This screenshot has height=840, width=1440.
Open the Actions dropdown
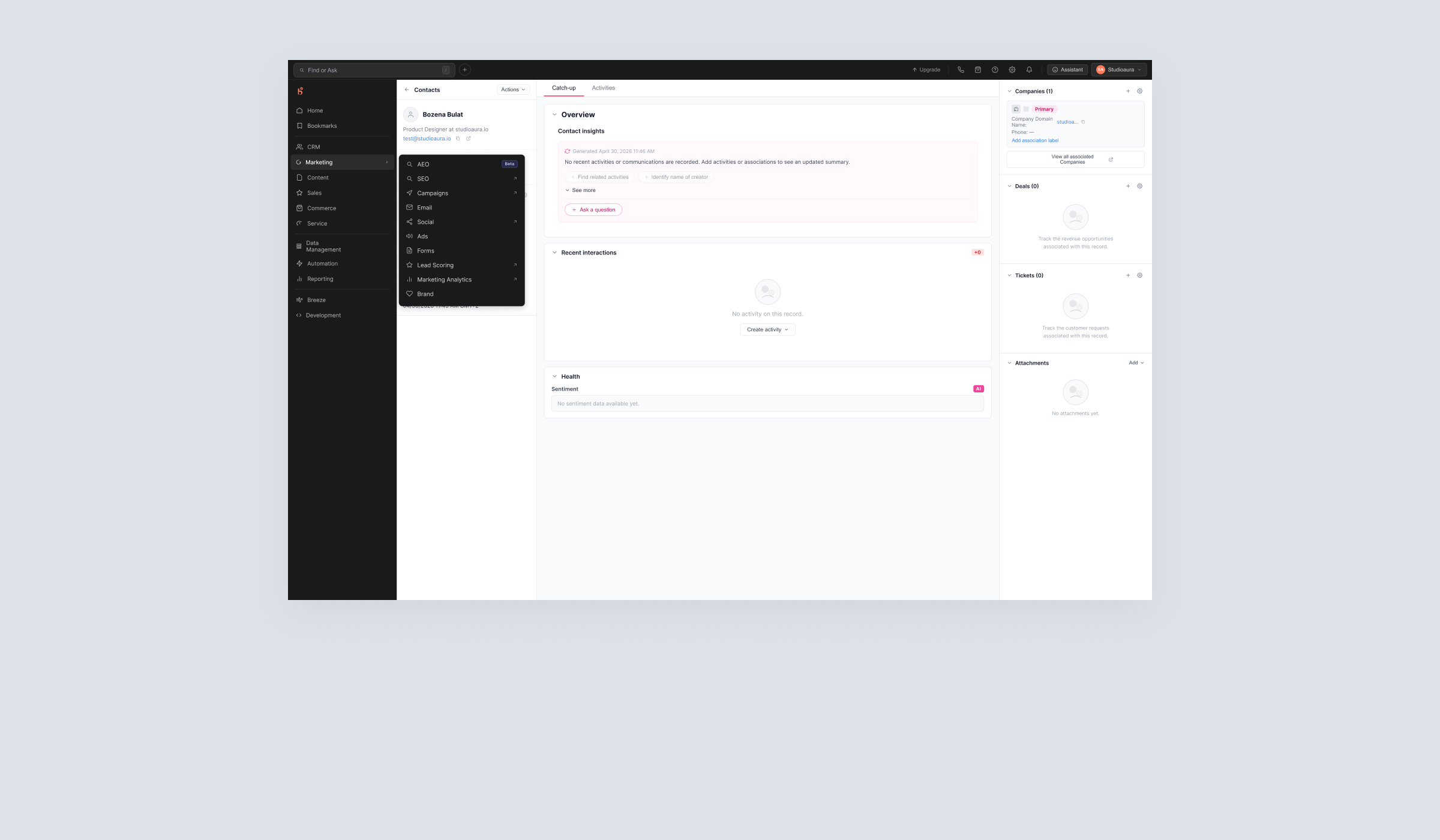coord(513,89)
